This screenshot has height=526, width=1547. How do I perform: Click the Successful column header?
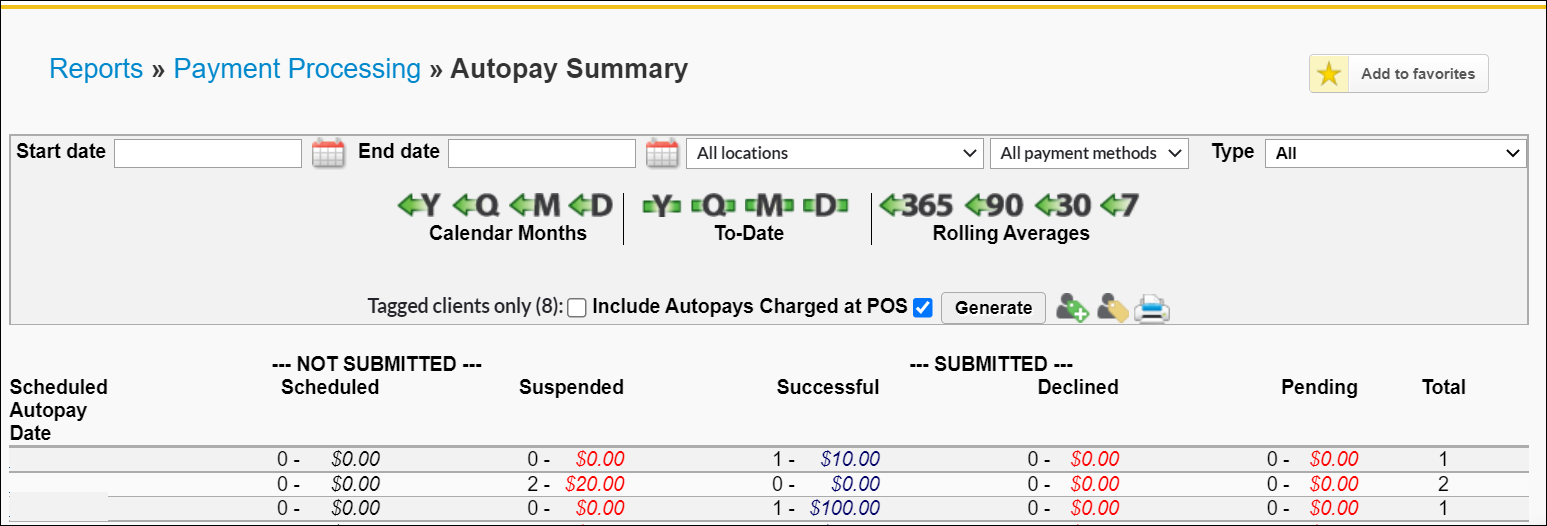[x=828, y=387]
